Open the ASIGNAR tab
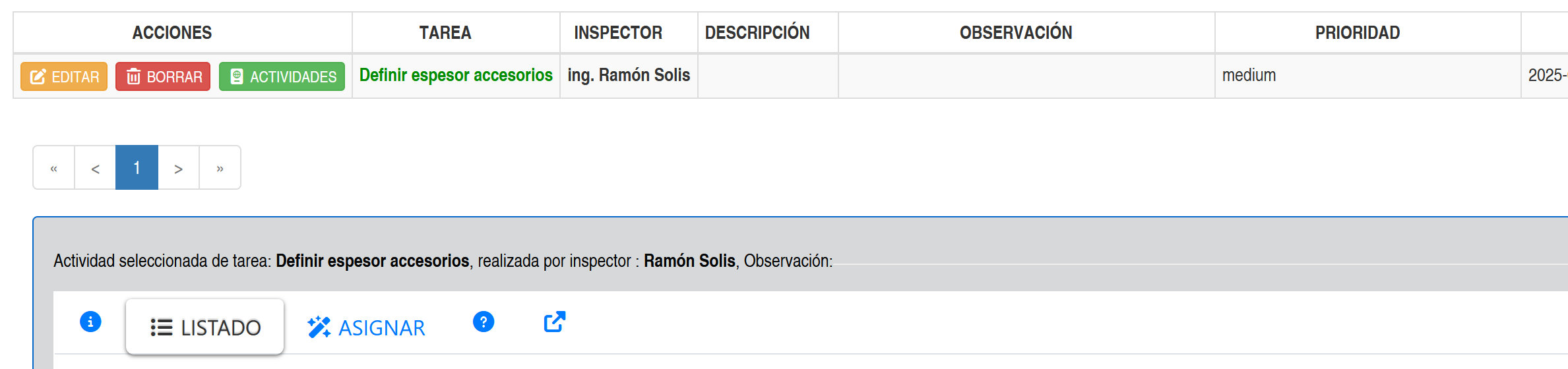 click(x=366, y=327)
